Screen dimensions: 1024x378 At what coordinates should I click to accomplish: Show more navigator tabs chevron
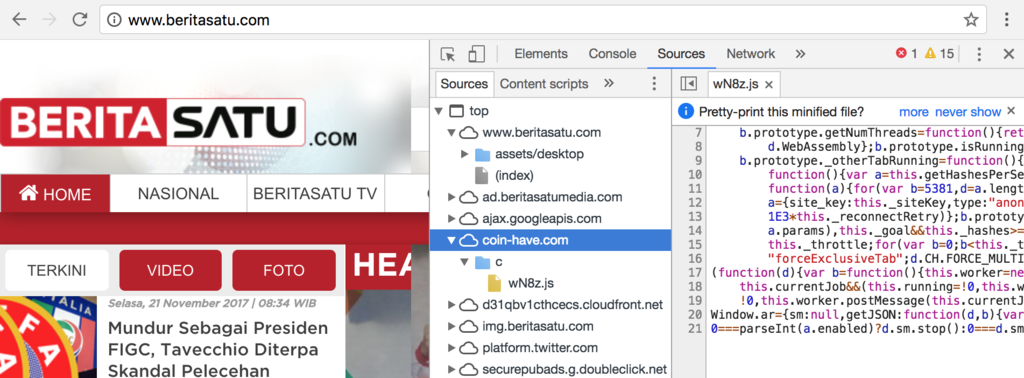pos(609,84)
